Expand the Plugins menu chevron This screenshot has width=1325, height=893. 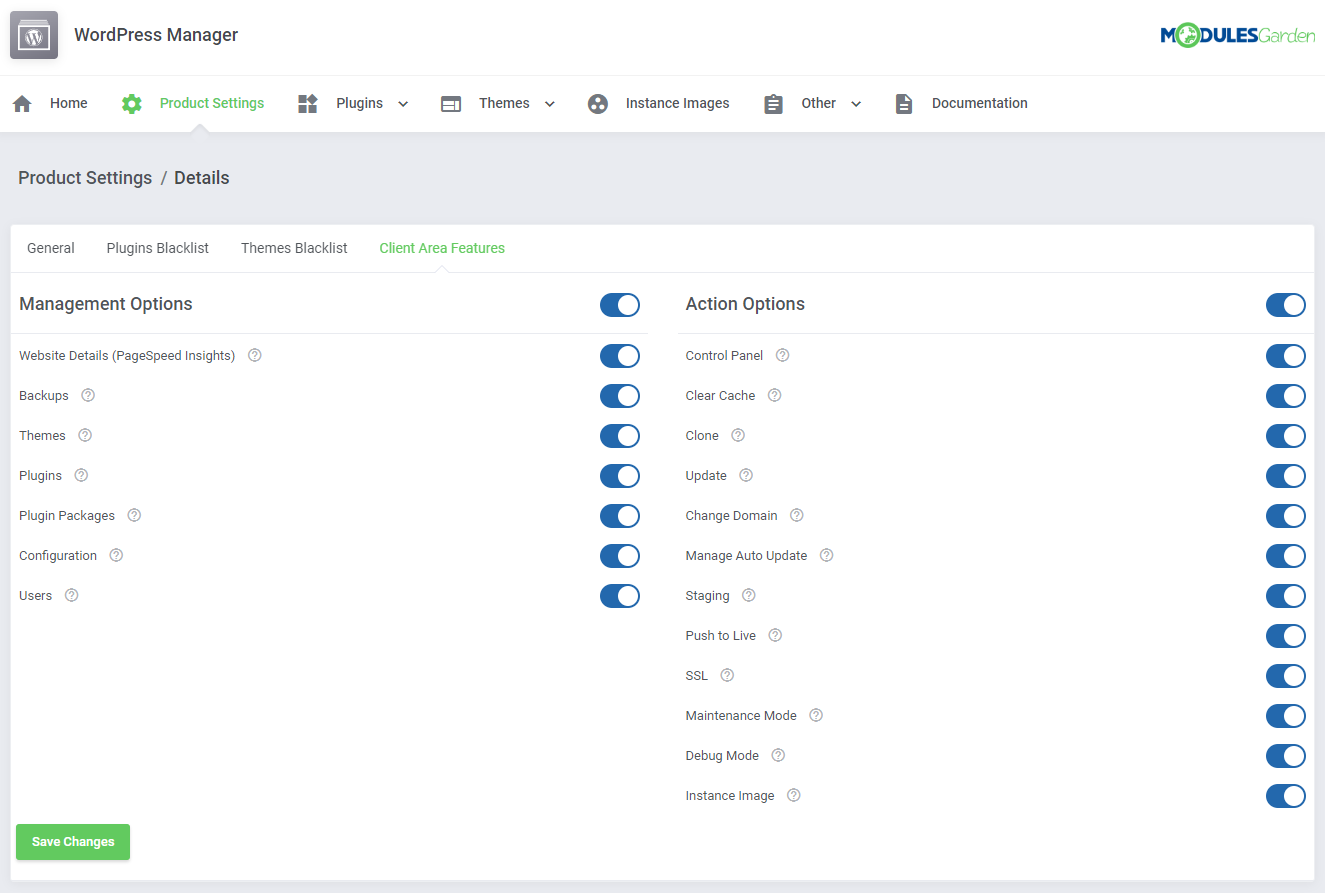(x=403, y=104)
